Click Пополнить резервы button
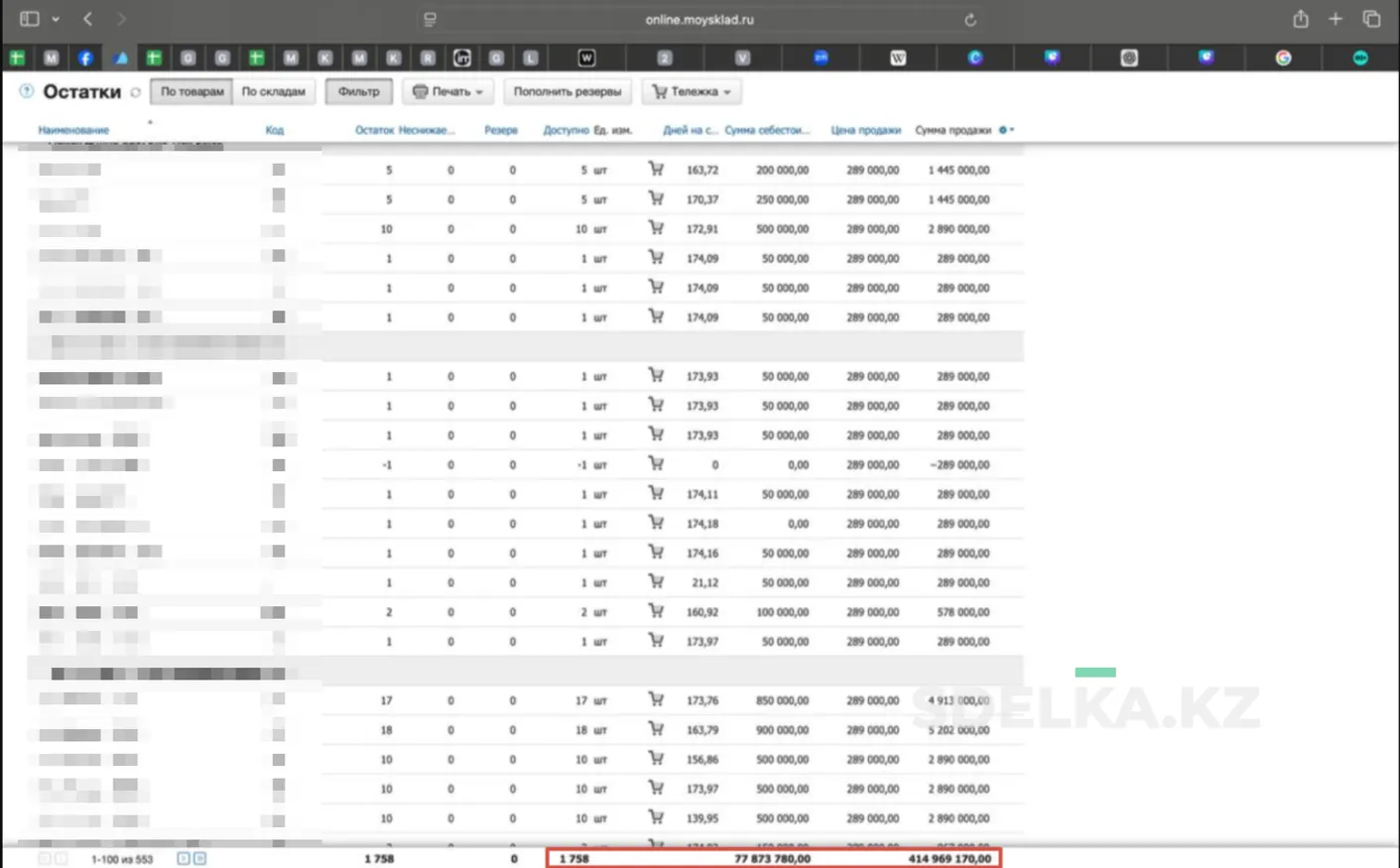The image size is (1400, 868). (x=567, y=91)
